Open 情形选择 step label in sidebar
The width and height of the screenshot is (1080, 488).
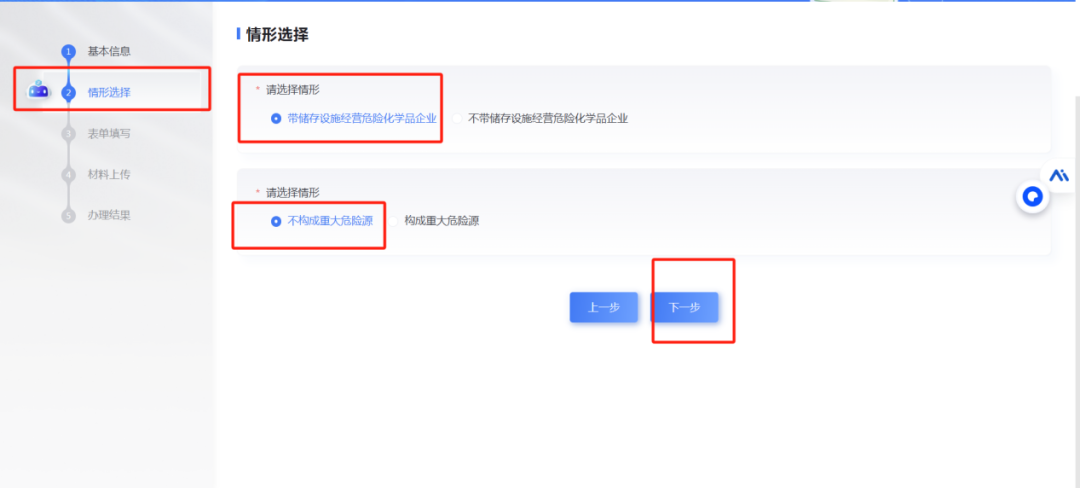tap(109, 92)
